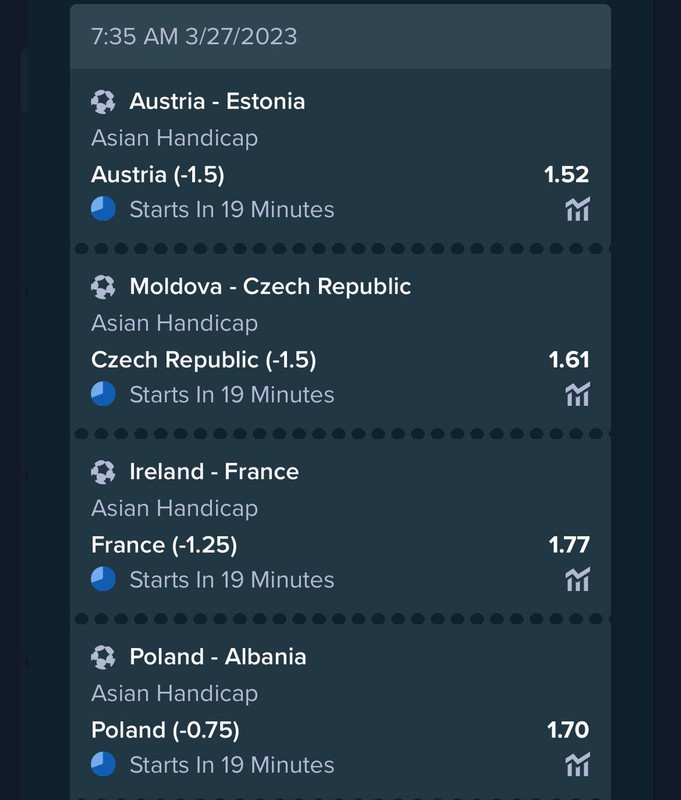Click soccer ball icon beside Austria - Estonia
Image resolution: width=681 pixels, height=800 pixels.
103,102
